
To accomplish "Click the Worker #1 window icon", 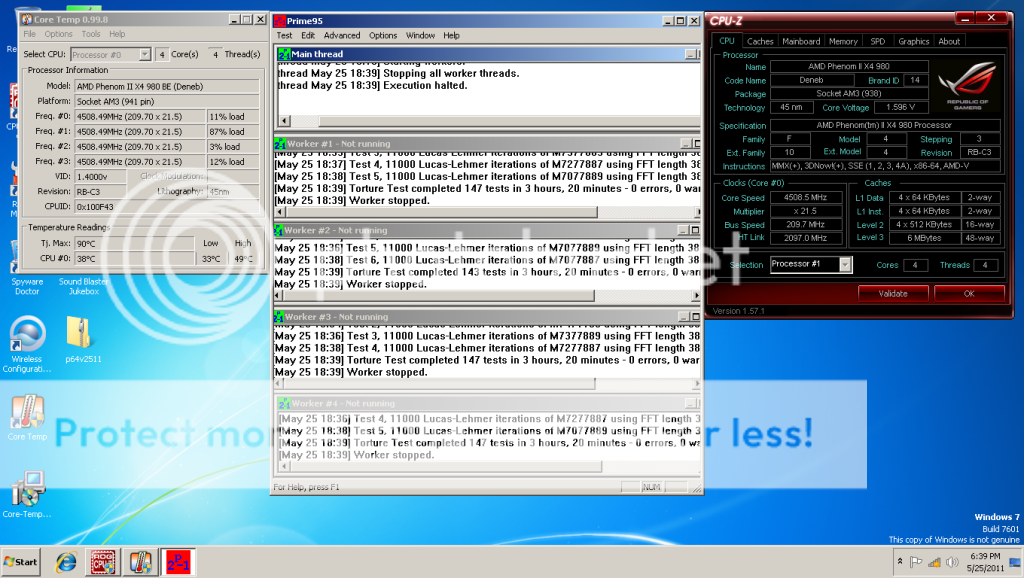I will point(280,144).
